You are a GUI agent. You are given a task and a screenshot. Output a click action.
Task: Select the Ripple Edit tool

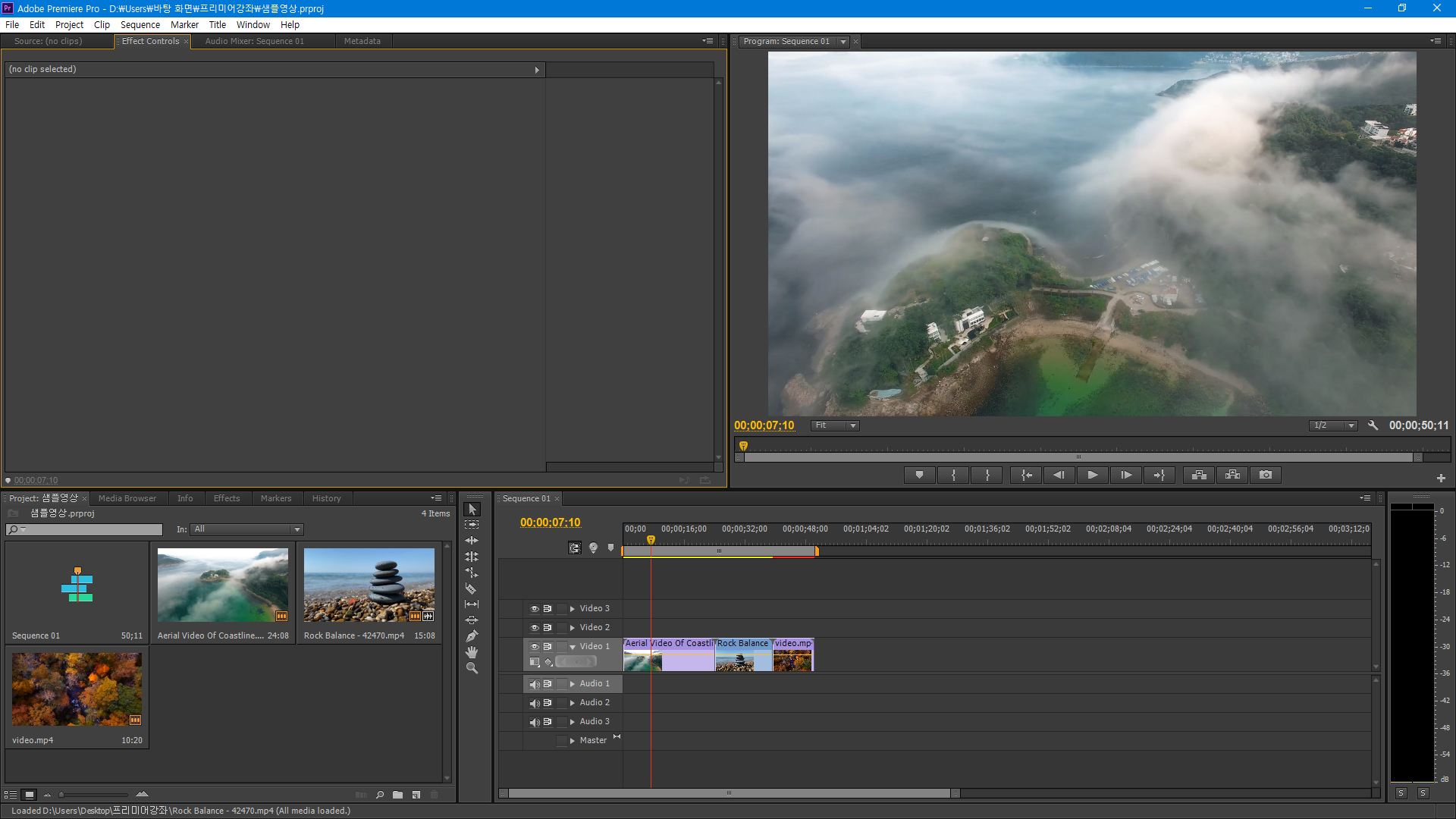[x=472, y=541]
